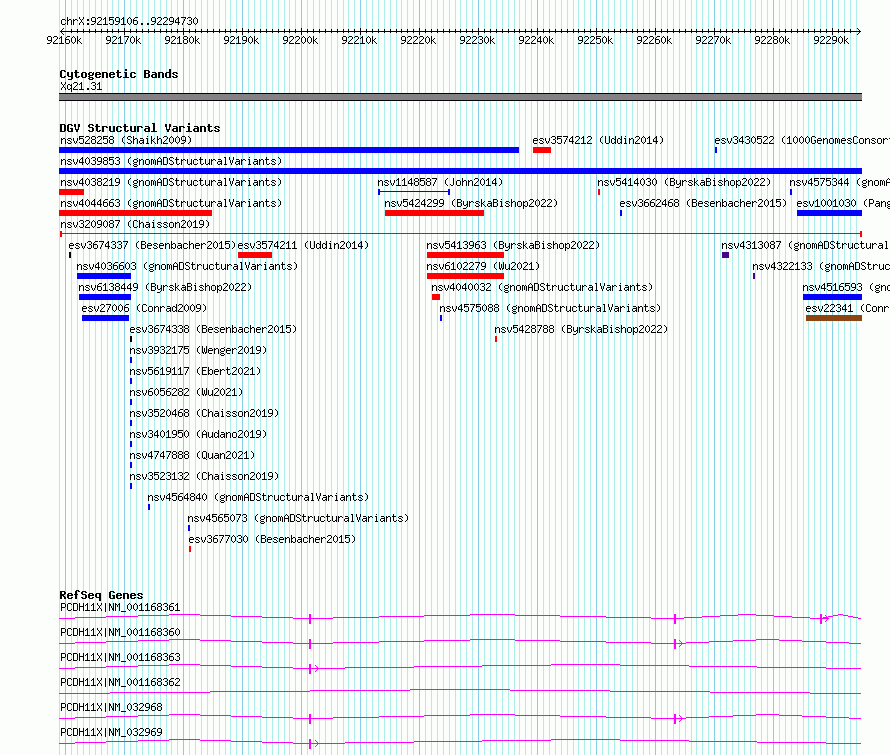Click the red bar under esv3574211
Viewport: 890px width, 755px height.
click(x=255, y=255)
